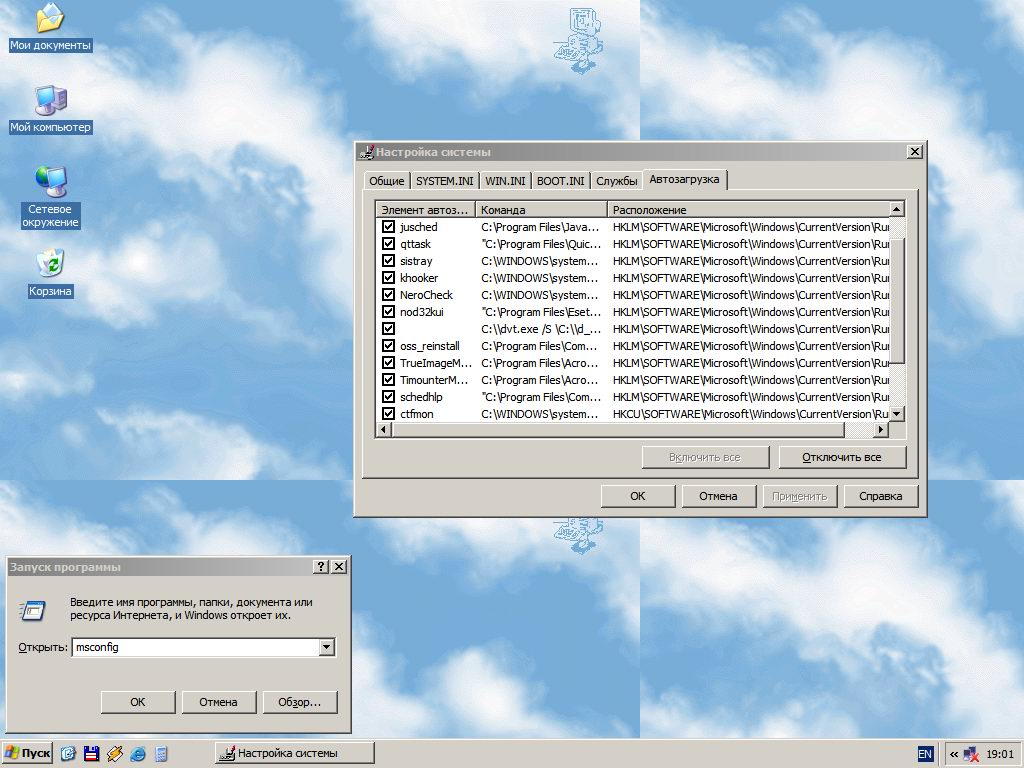This screenshot has width=1024, height=768.
Task: Uncheck the schedhlp startup item
Action: (x=389, y=396)
